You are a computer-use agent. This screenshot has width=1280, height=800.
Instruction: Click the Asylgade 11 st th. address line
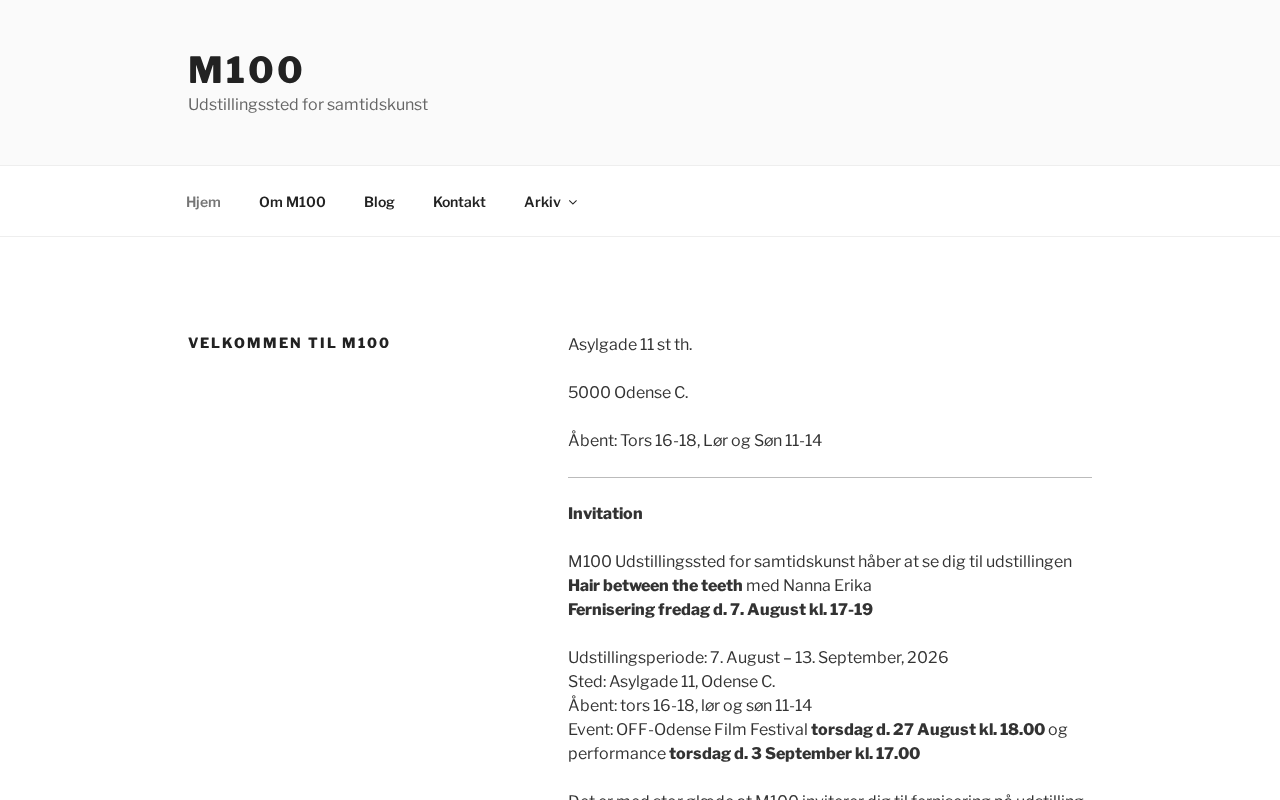coord(630,345)
